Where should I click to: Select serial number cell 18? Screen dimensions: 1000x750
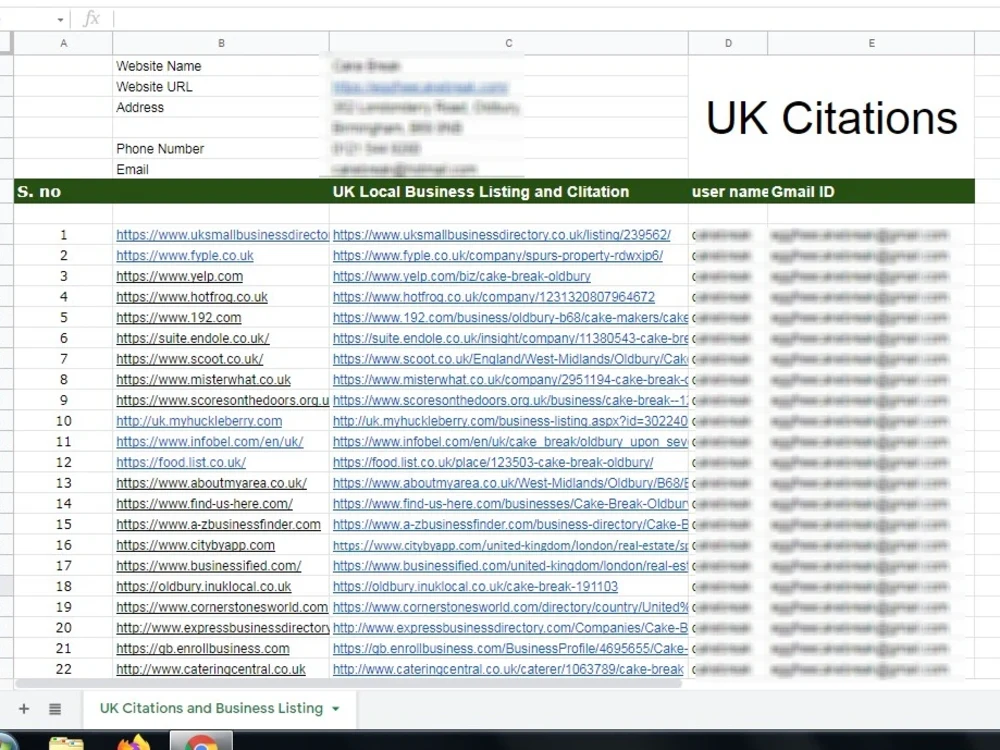coord(63,586)
